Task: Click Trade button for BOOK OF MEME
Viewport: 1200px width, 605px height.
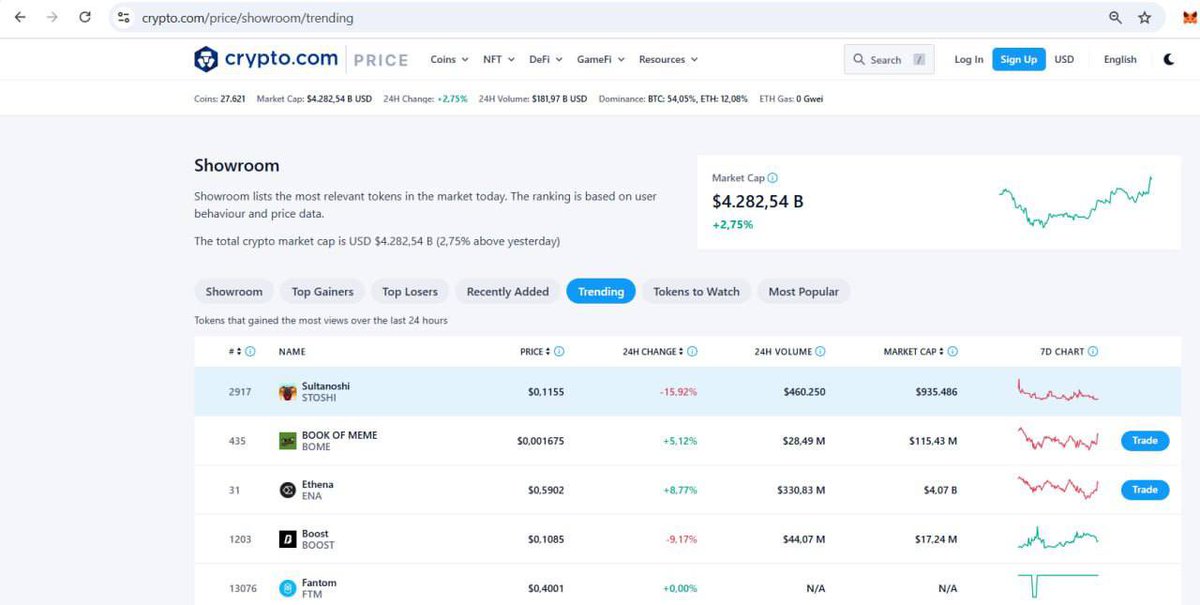Action: (x=1145, y=441)
